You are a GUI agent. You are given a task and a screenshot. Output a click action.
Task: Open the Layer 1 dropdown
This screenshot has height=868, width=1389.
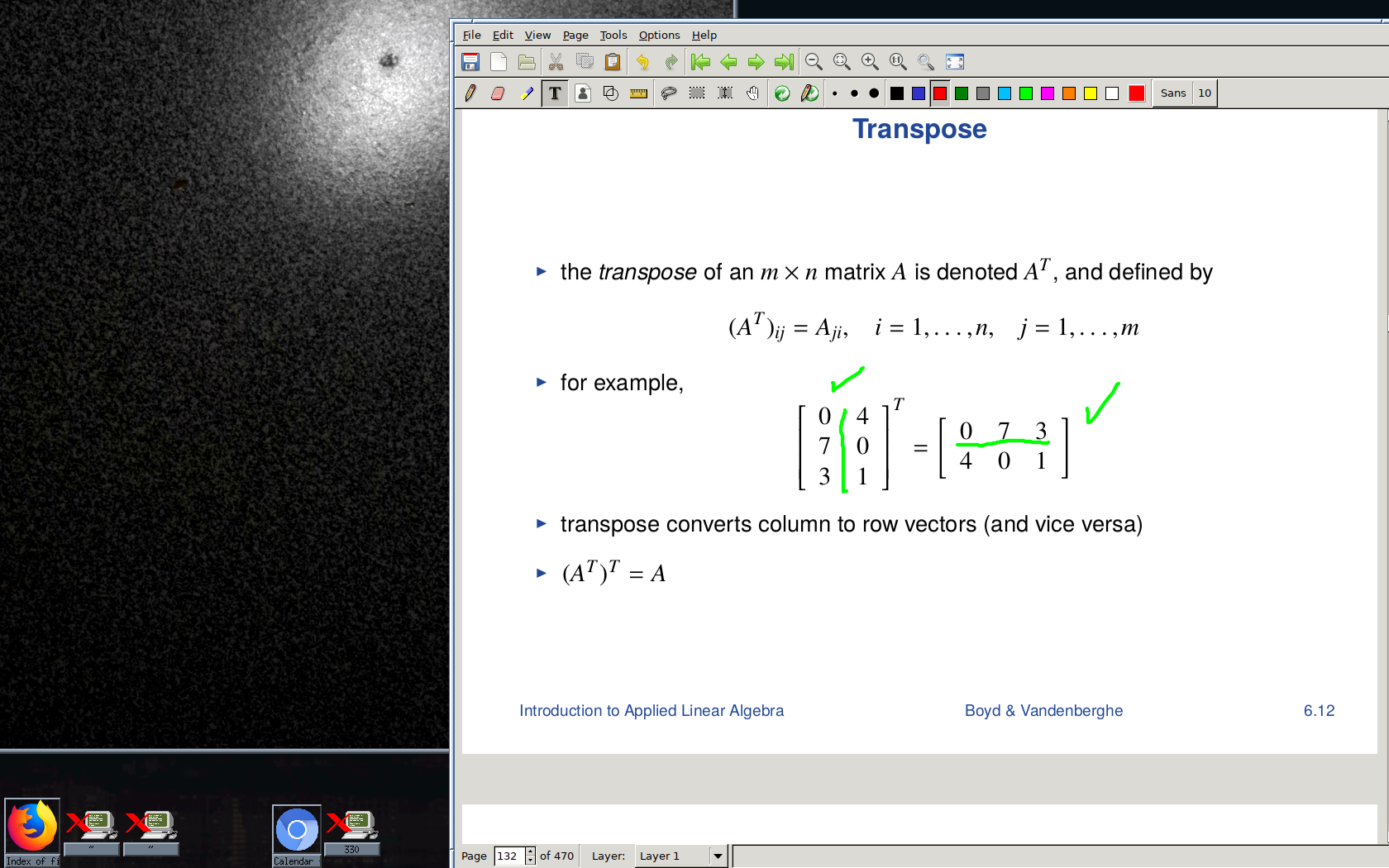[x=717, y=856]
